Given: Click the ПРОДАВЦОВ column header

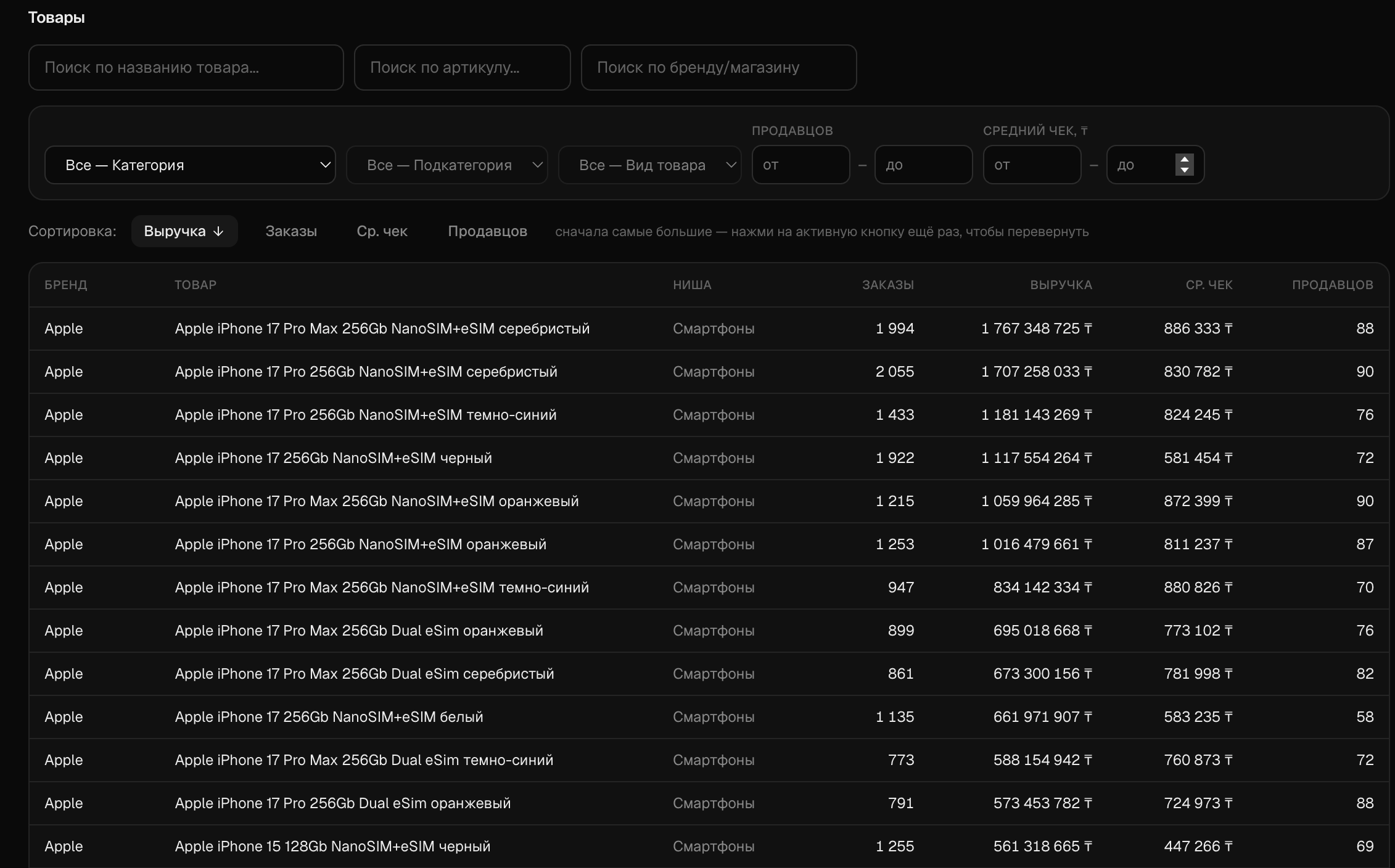Looking at the screenshot, I should (x=1333, y=285).
